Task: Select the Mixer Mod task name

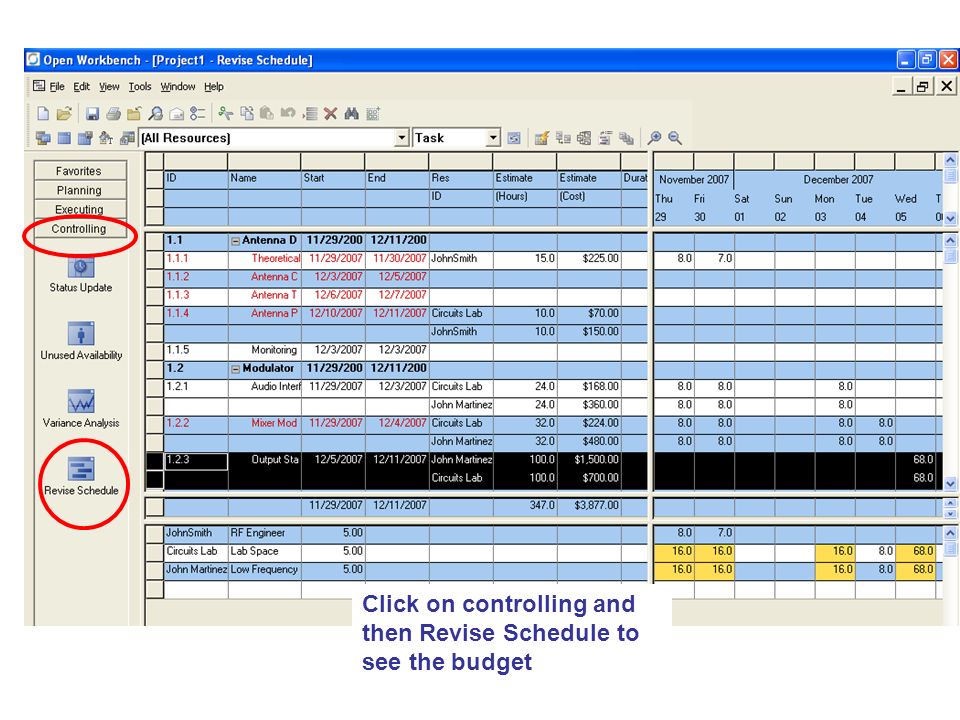Action: 264,423
